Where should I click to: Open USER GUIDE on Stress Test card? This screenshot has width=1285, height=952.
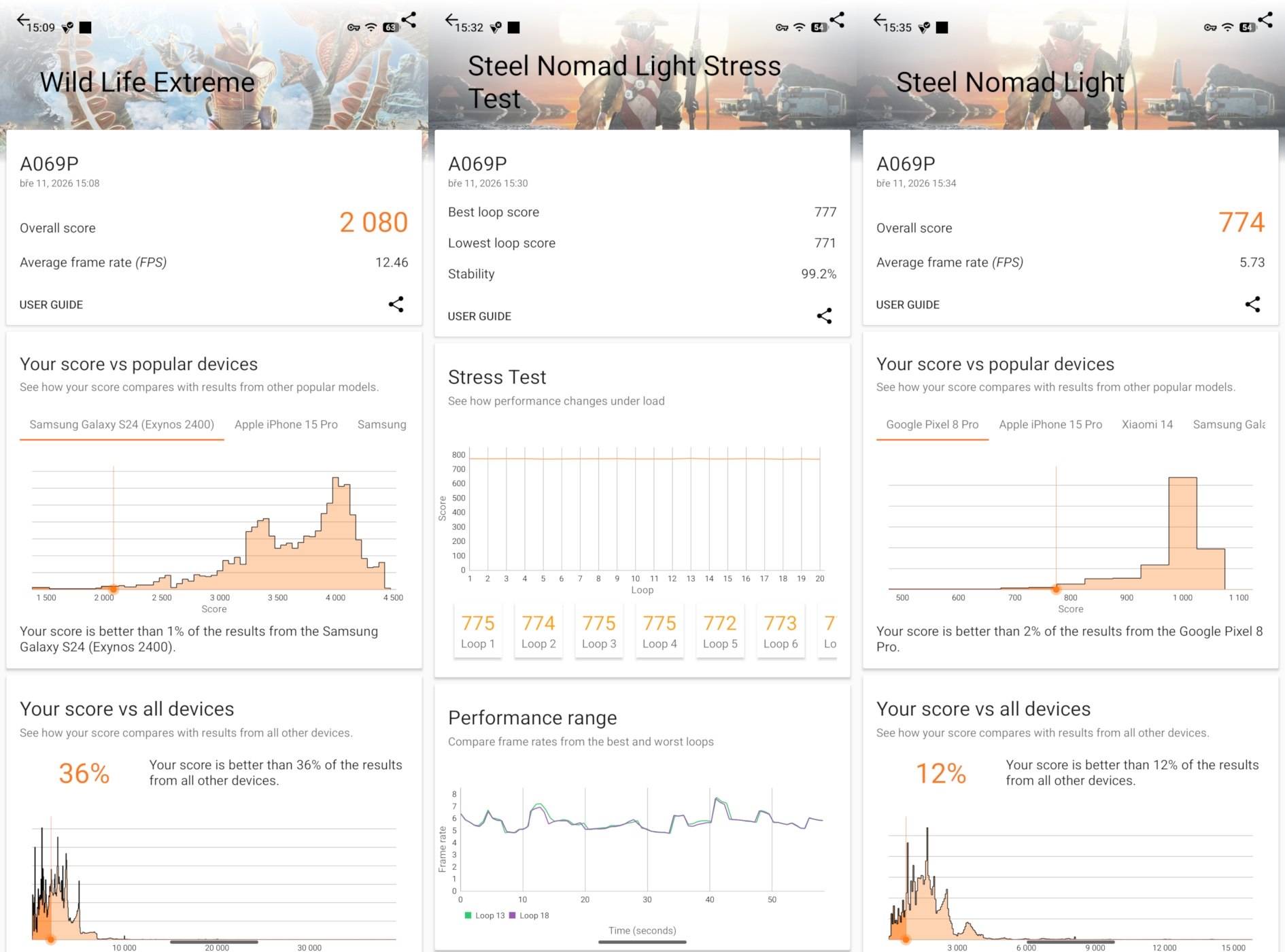[x=479, y=316]
